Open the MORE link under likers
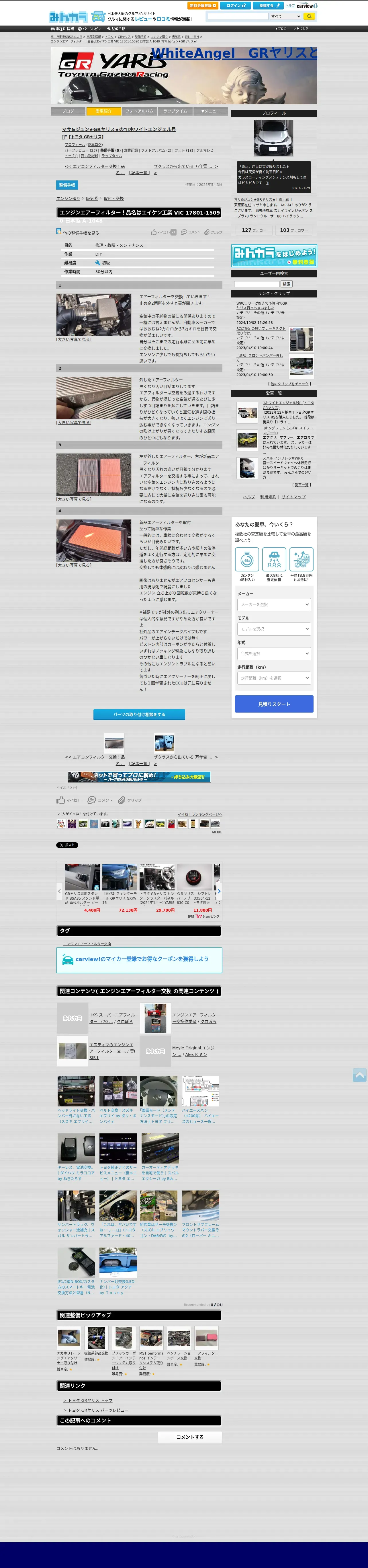 (x=217, y=832)
